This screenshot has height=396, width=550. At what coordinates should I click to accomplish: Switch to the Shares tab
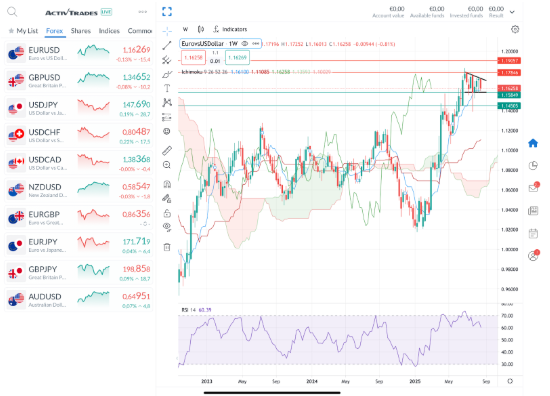click(x=81, y=31)
